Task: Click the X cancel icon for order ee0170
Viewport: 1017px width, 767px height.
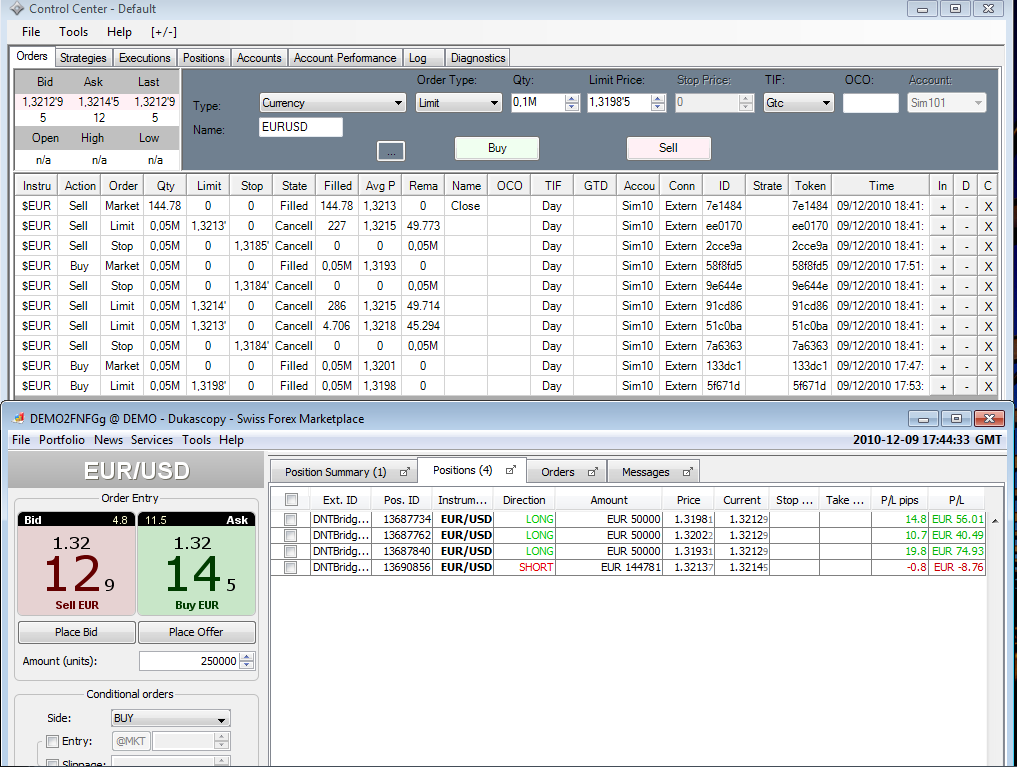Action: [x=988, y=226]
